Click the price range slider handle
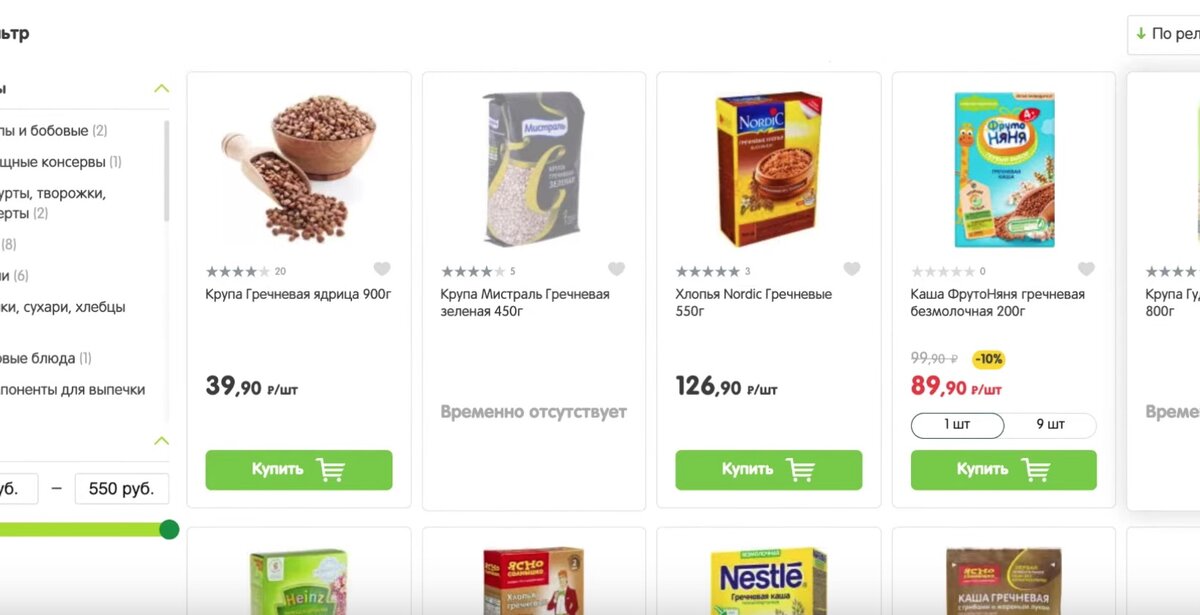 [169, 529]
